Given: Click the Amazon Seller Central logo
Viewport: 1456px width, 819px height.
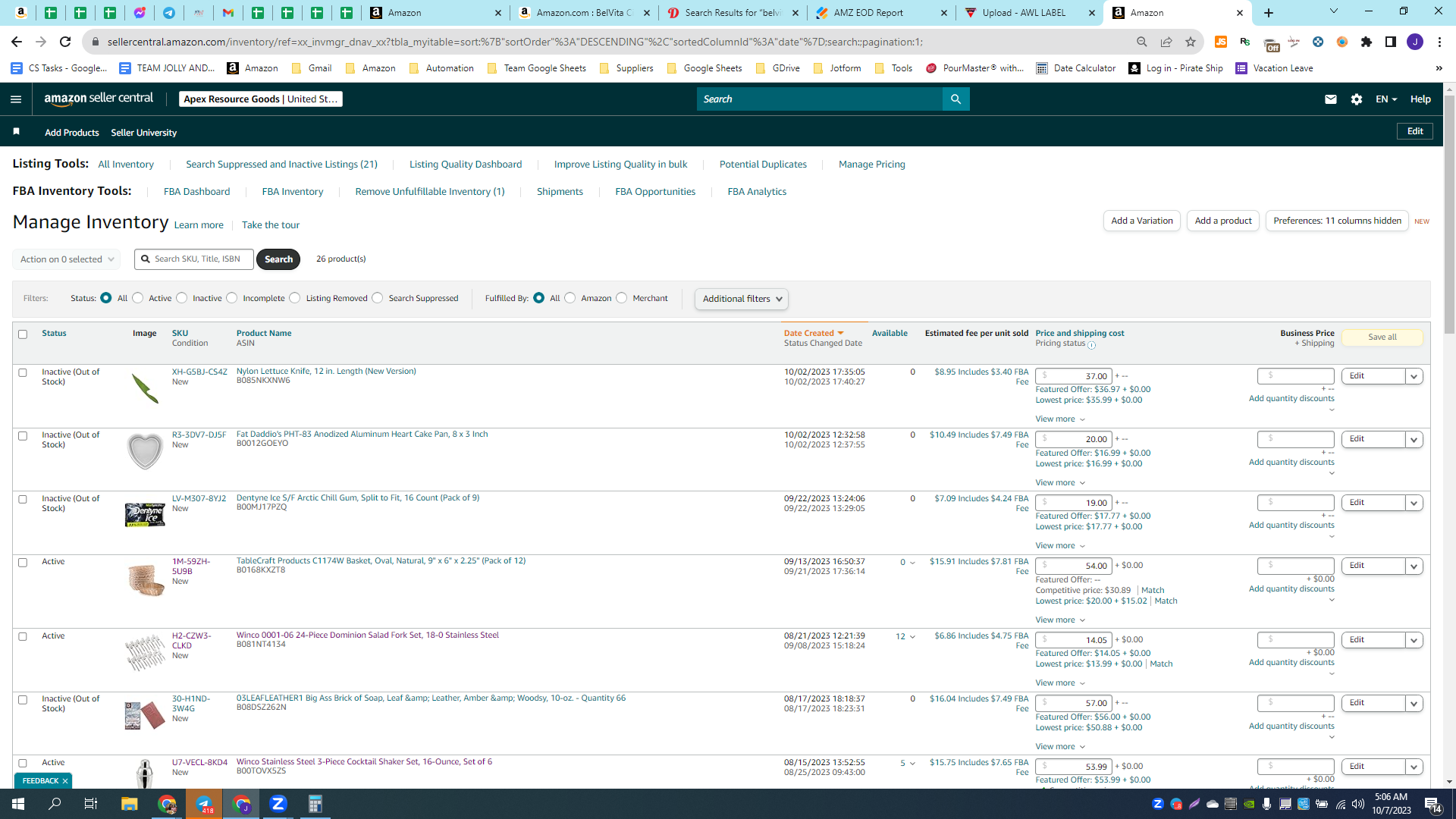Looking at the screenshot, I should pos(99,99).
